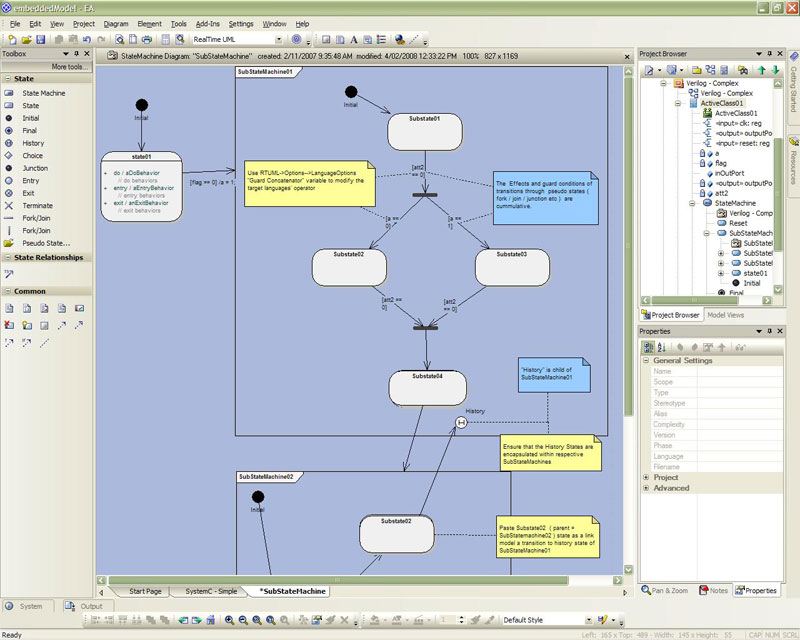Choose the Terminate tool
This screenshot has height=640, width=800.
tap(29, 206)
